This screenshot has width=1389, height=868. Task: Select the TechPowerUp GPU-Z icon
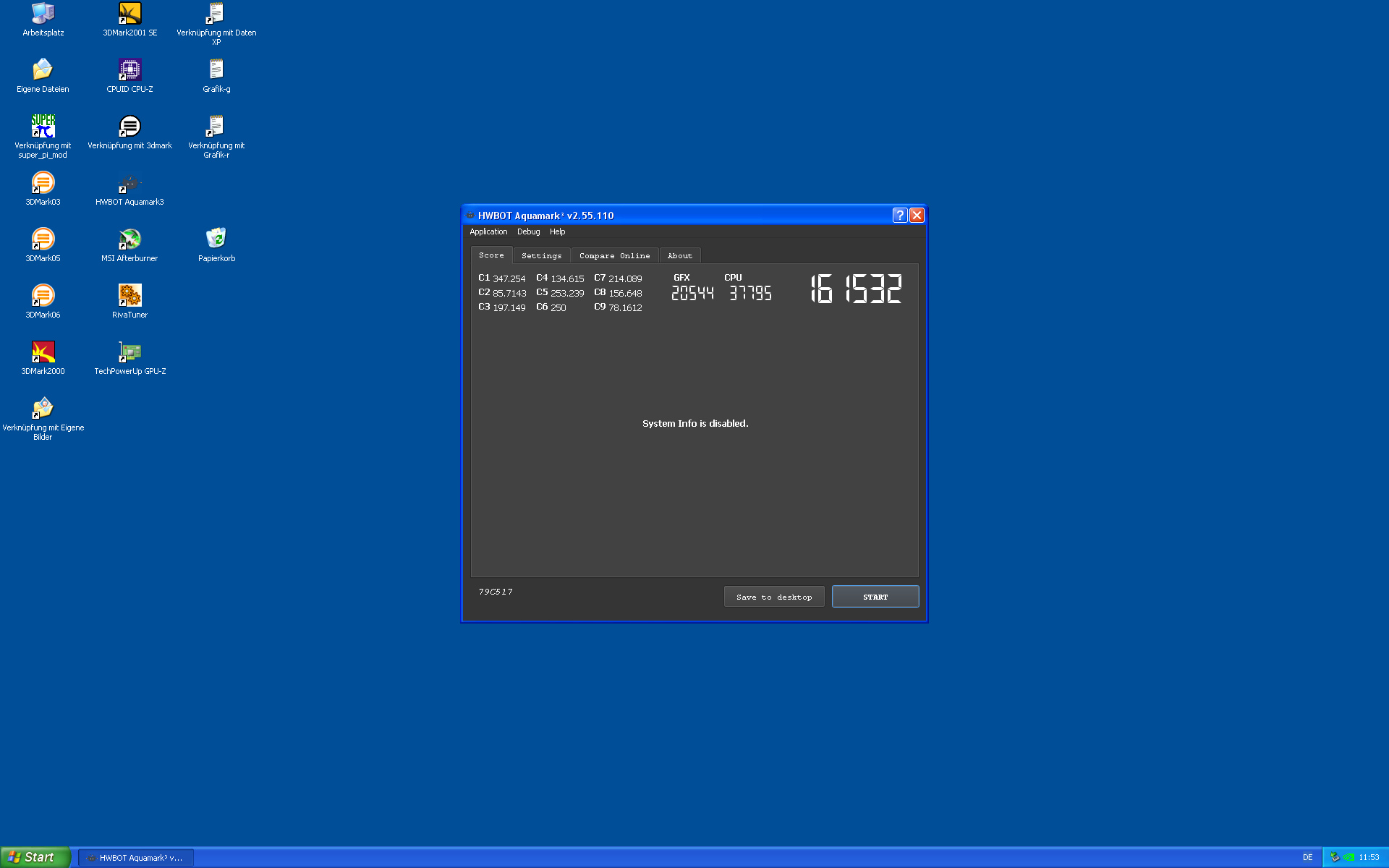click(x=129, y=358)
